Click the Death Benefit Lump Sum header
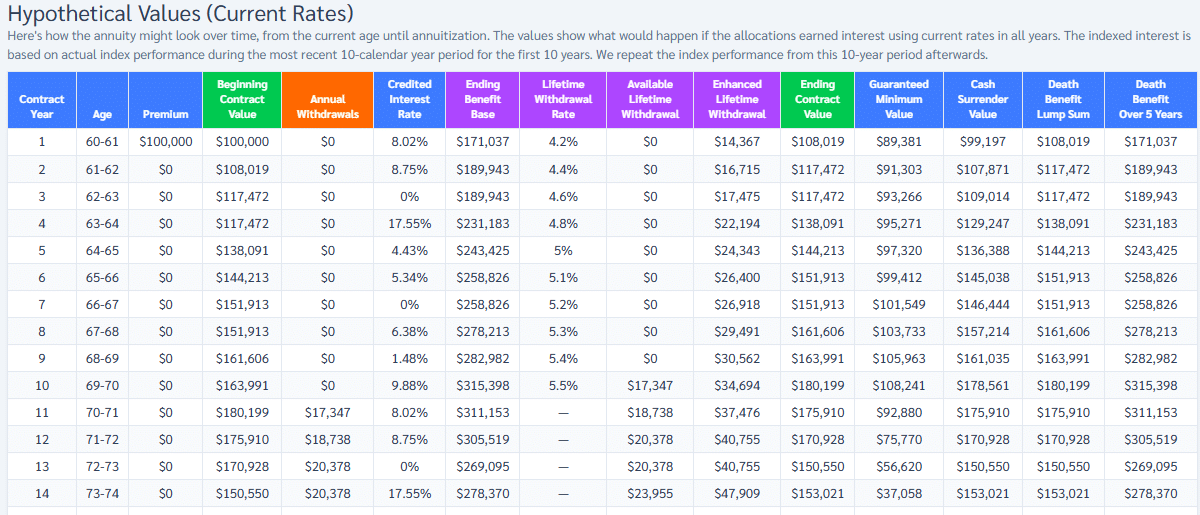Image resolution: width=1200 pixels, height=515 pixels. 1063,99
